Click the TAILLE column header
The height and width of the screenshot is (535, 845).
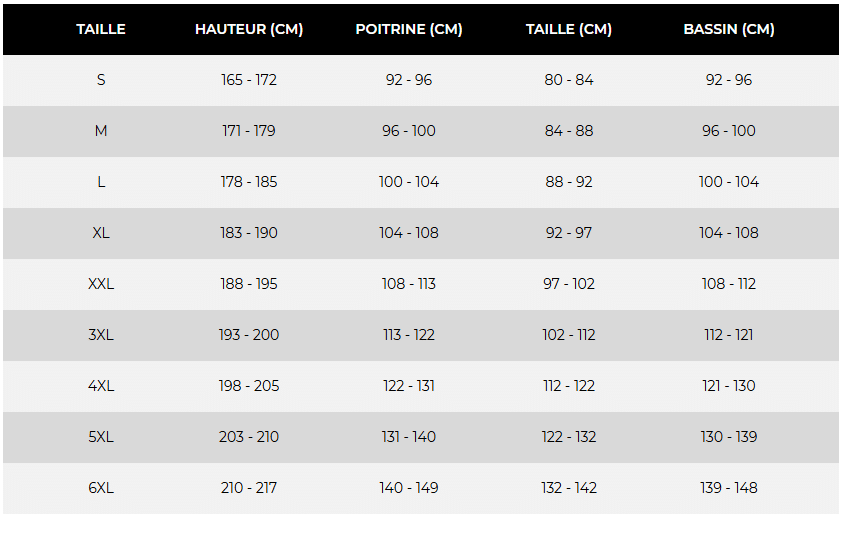[101, 29]
